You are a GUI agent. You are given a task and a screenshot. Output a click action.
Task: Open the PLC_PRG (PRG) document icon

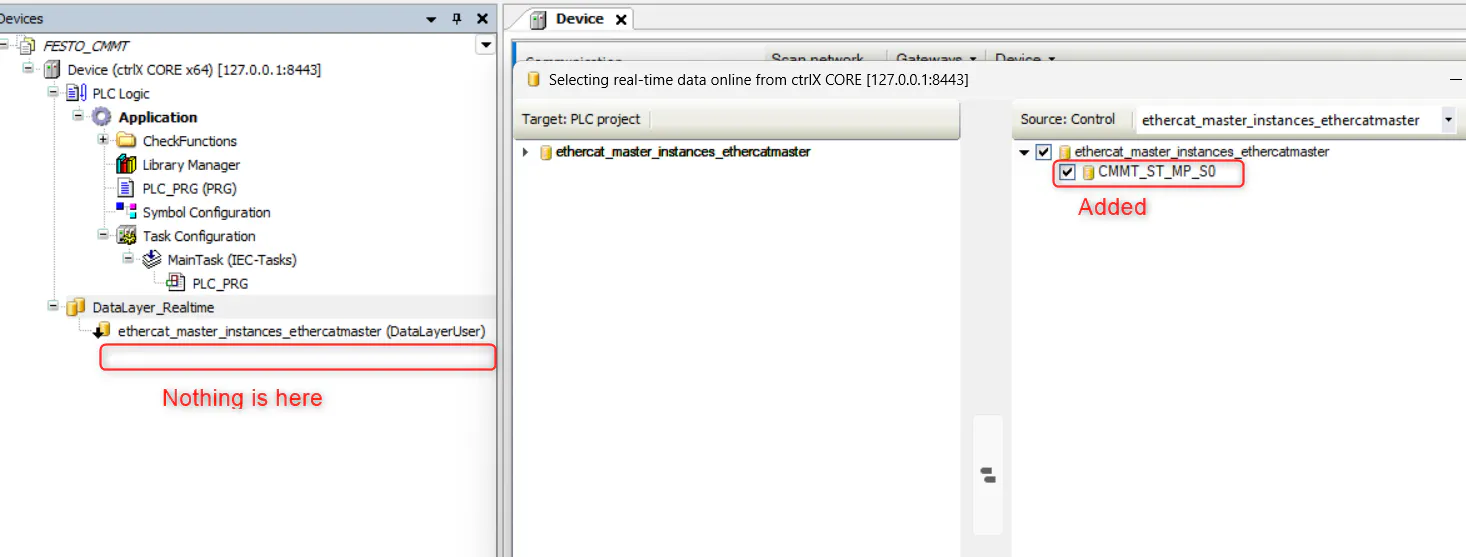point(126,188)
